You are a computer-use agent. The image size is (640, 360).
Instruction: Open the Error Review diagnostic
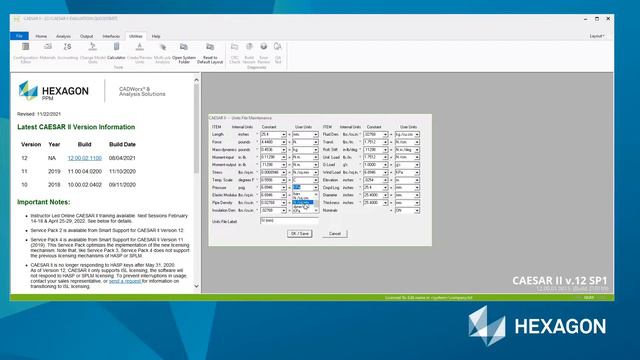tap(264, 53)
